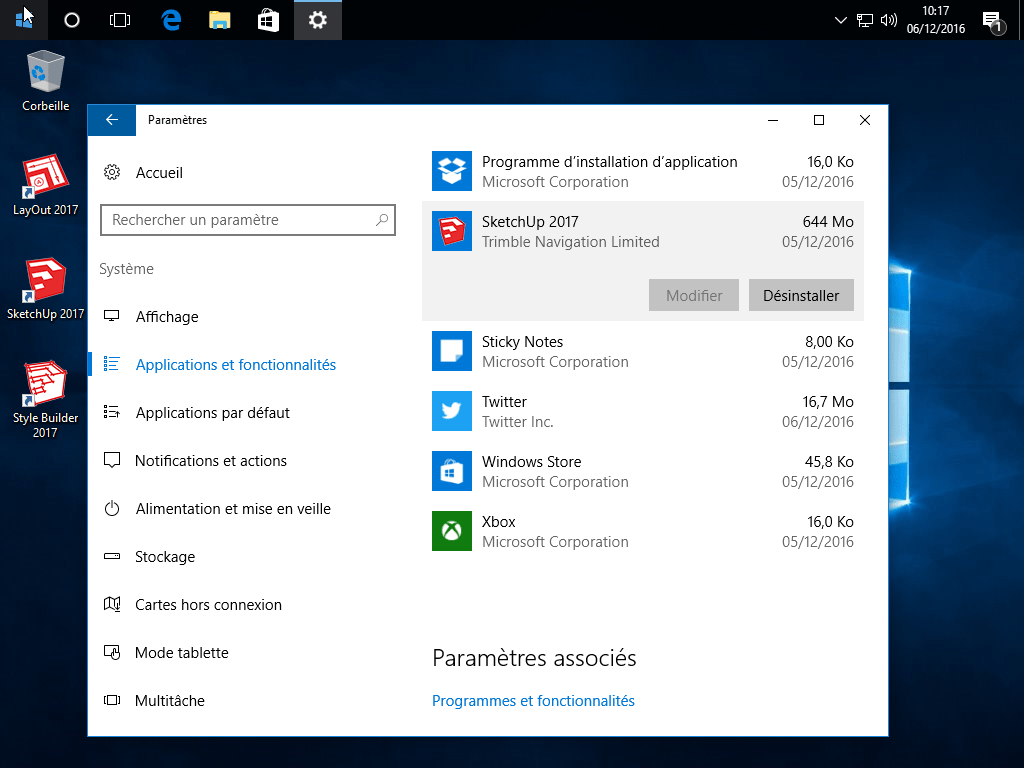Select Alimentation et mise en veille
1024x768 pixels.
[232, 509]
